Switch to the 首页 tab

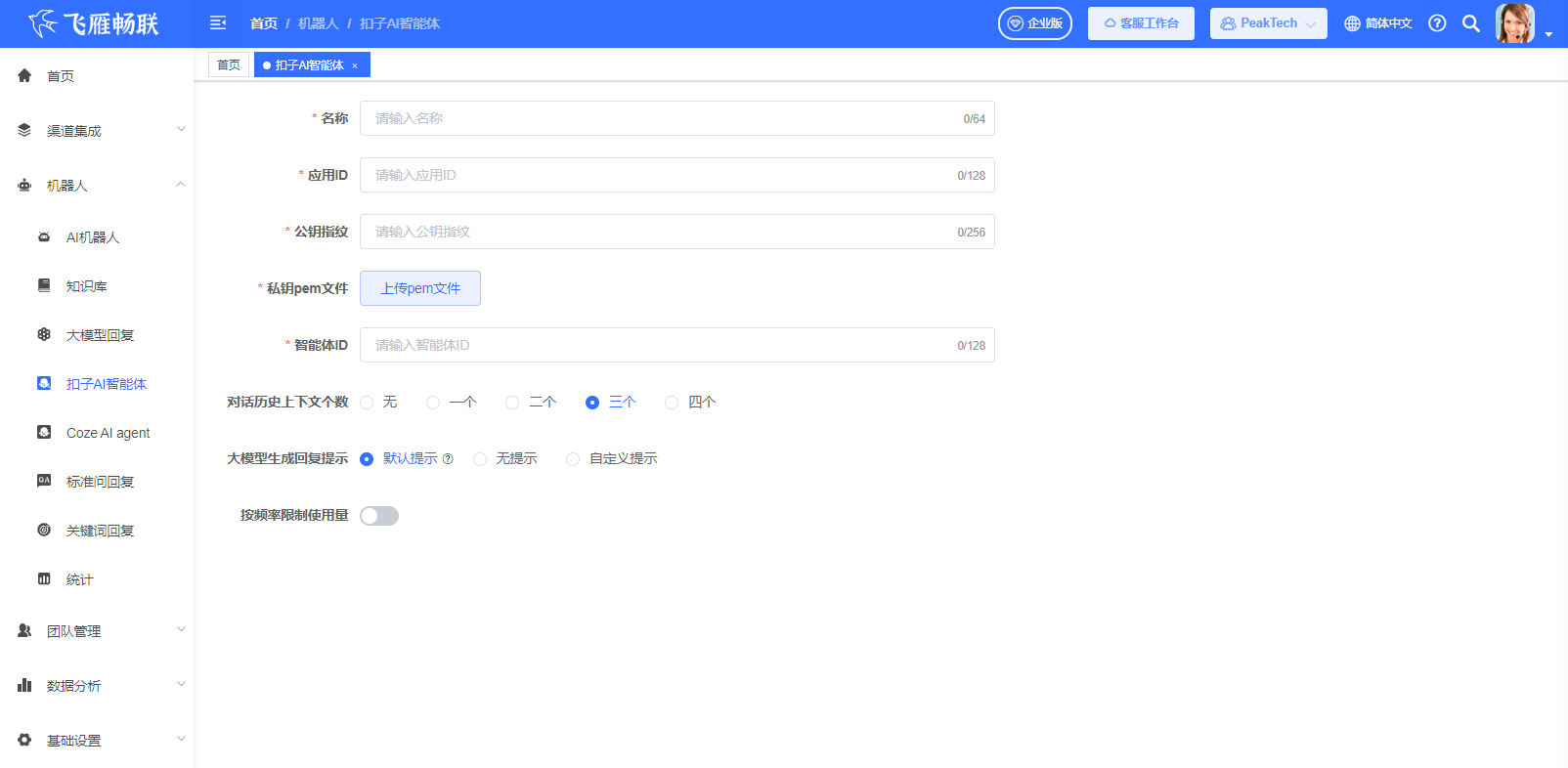[x=229, y=65]
